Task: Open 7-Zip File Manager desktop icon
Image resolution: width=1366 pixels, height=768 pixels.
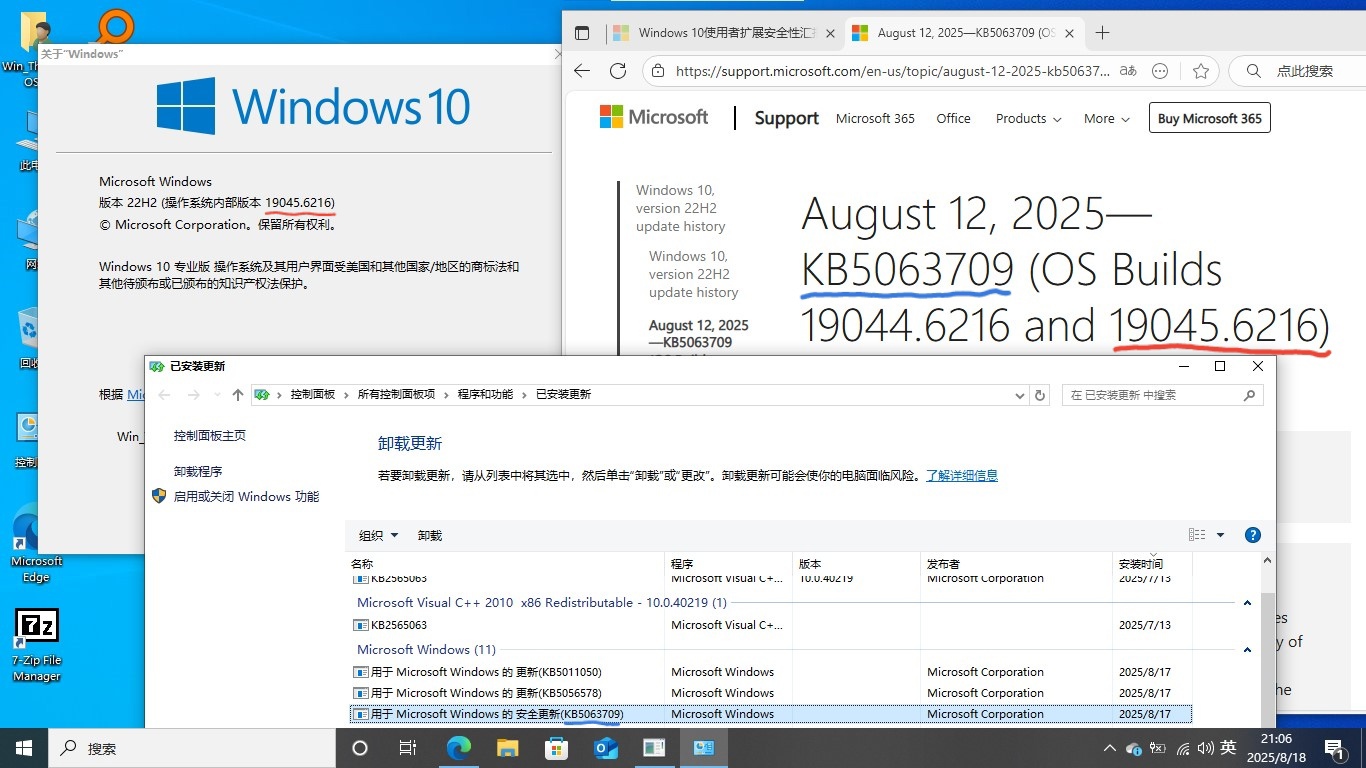Action: [x=36, y=646]
